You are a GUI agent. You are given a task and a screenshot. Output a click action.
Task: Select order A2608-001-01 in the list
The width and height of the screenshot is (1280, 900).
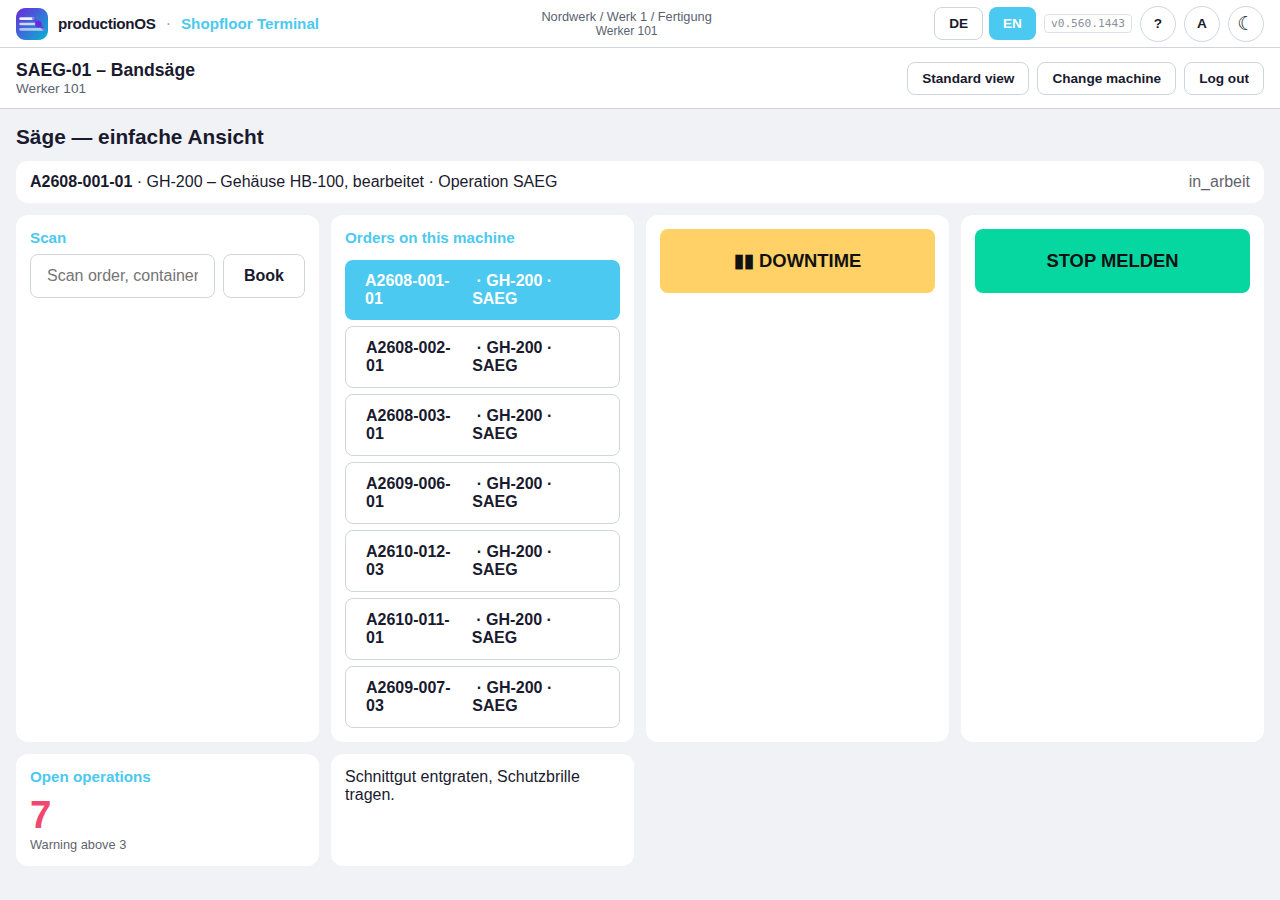(x=482, y=290)
